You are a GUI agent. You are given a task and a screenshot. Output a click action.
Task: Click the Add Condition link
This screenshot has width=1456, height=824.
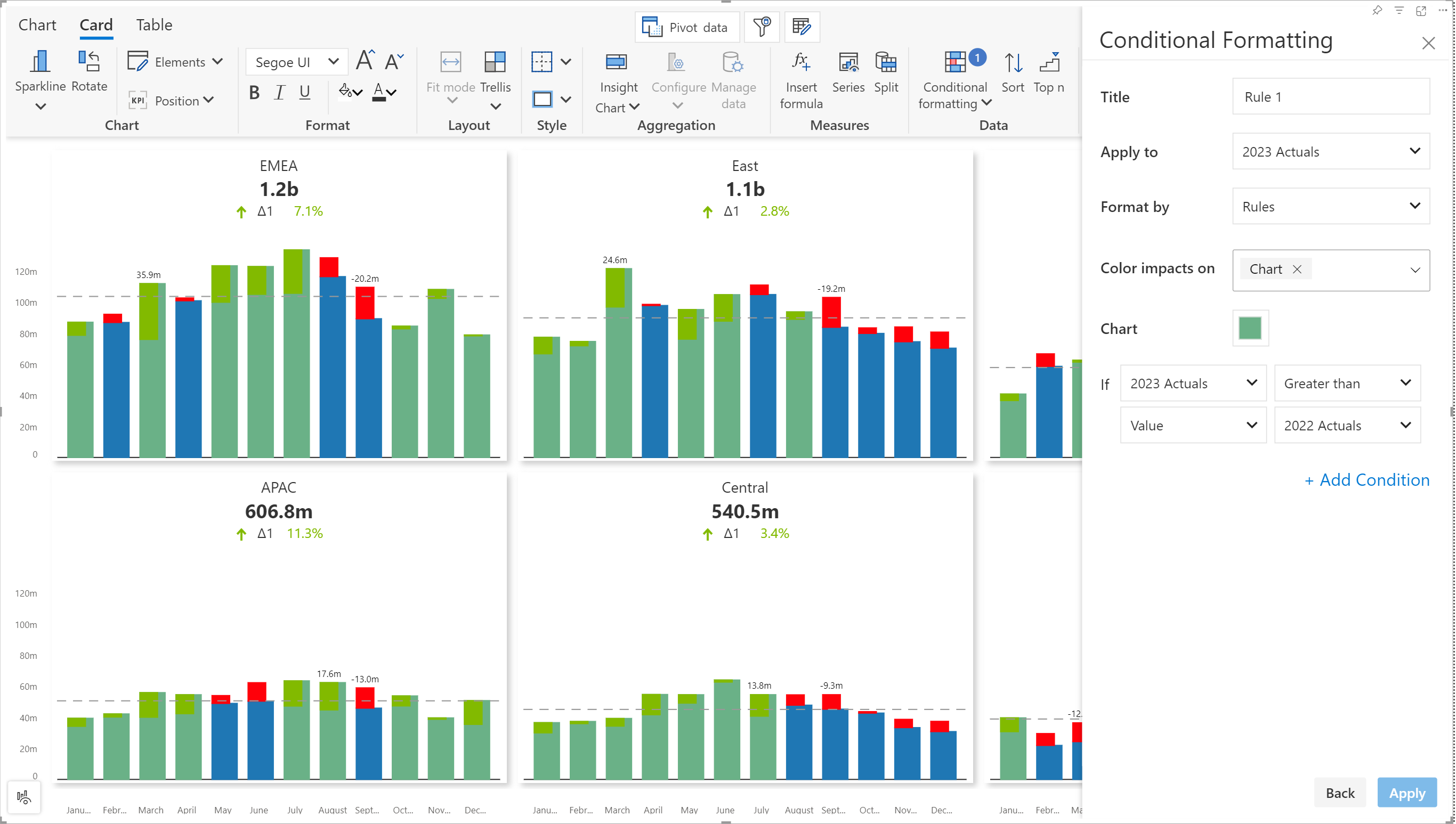point(1366,480)
